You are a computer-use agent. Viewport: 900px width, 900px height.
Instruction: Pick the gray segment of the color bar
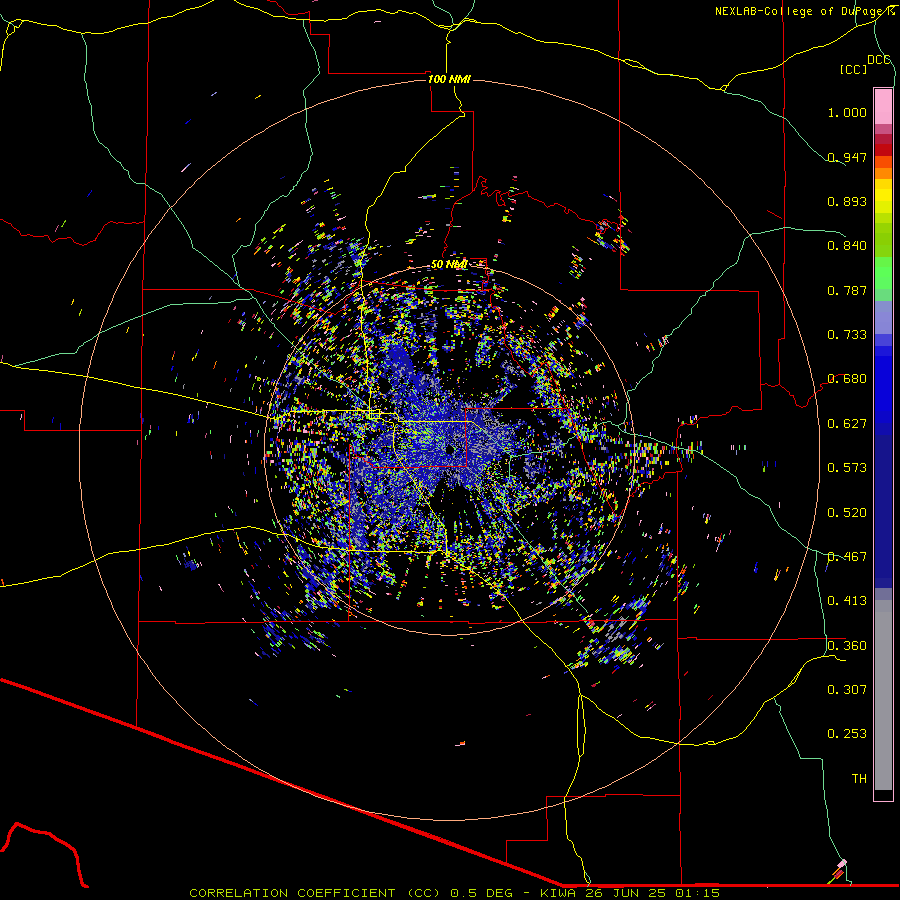883,695
